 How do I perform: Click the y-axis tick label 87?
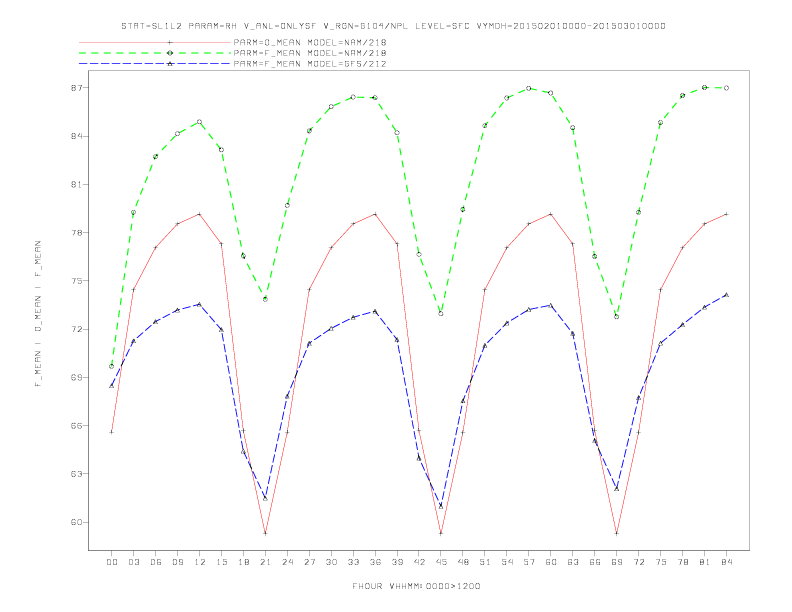pos(76,88)
